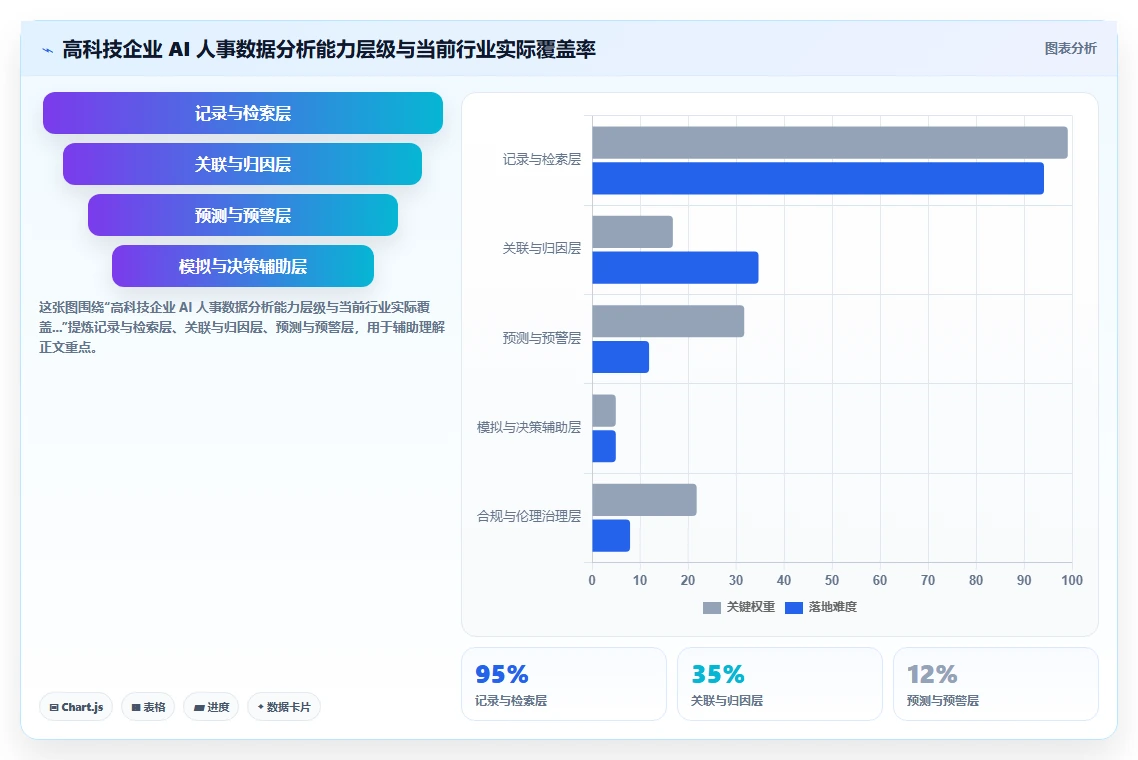The height and width of the screenshot is (760, 1138).
Task: Click the 95% 记录与检索层 data card
Action: point(564,684)
